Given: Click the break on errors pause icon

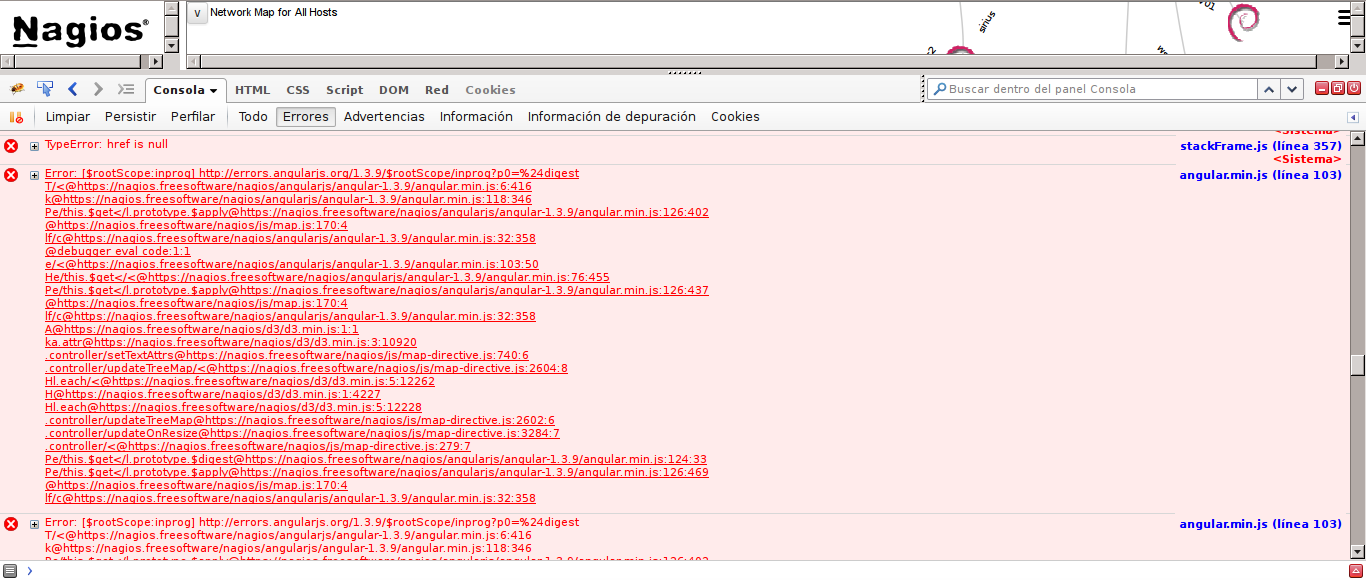Looking at the screenshot, I should [x=16, y=117].
